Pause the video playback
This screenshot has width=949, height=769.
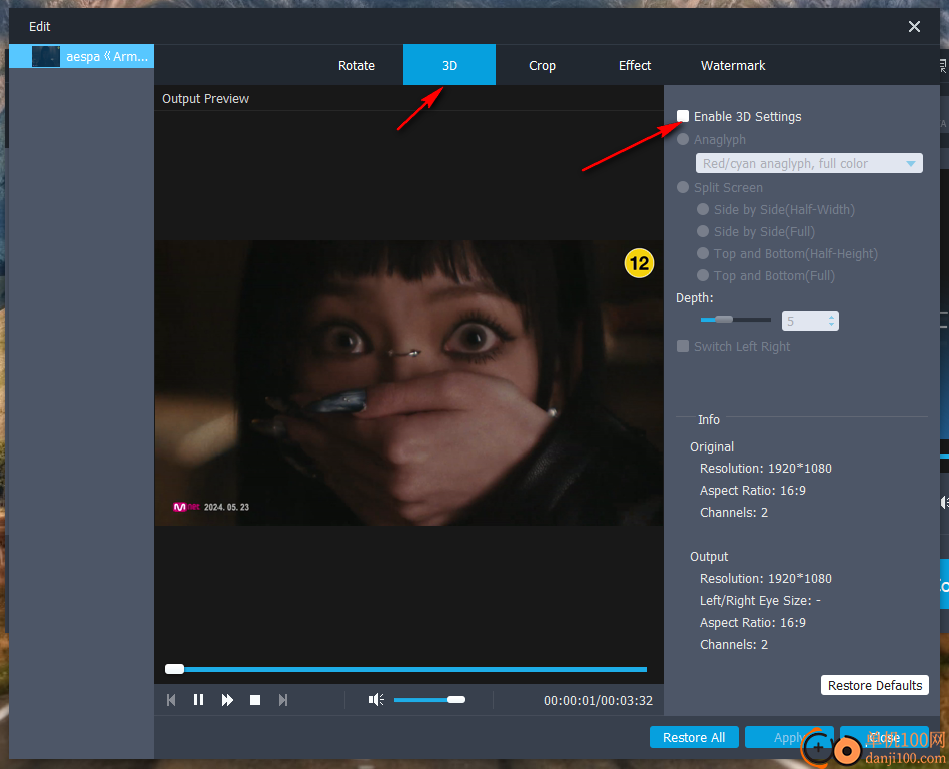click(199, 700)
